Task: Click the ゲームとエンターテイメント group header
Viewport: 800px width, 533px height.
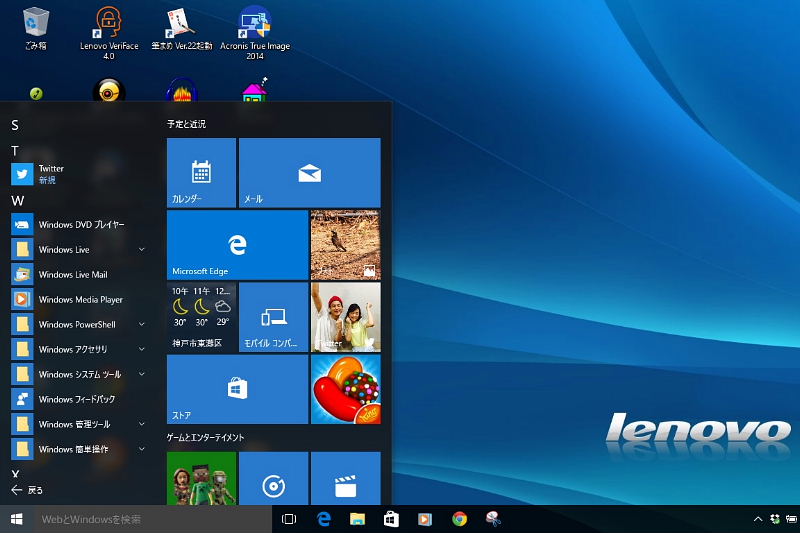Action: pos(205,438)
